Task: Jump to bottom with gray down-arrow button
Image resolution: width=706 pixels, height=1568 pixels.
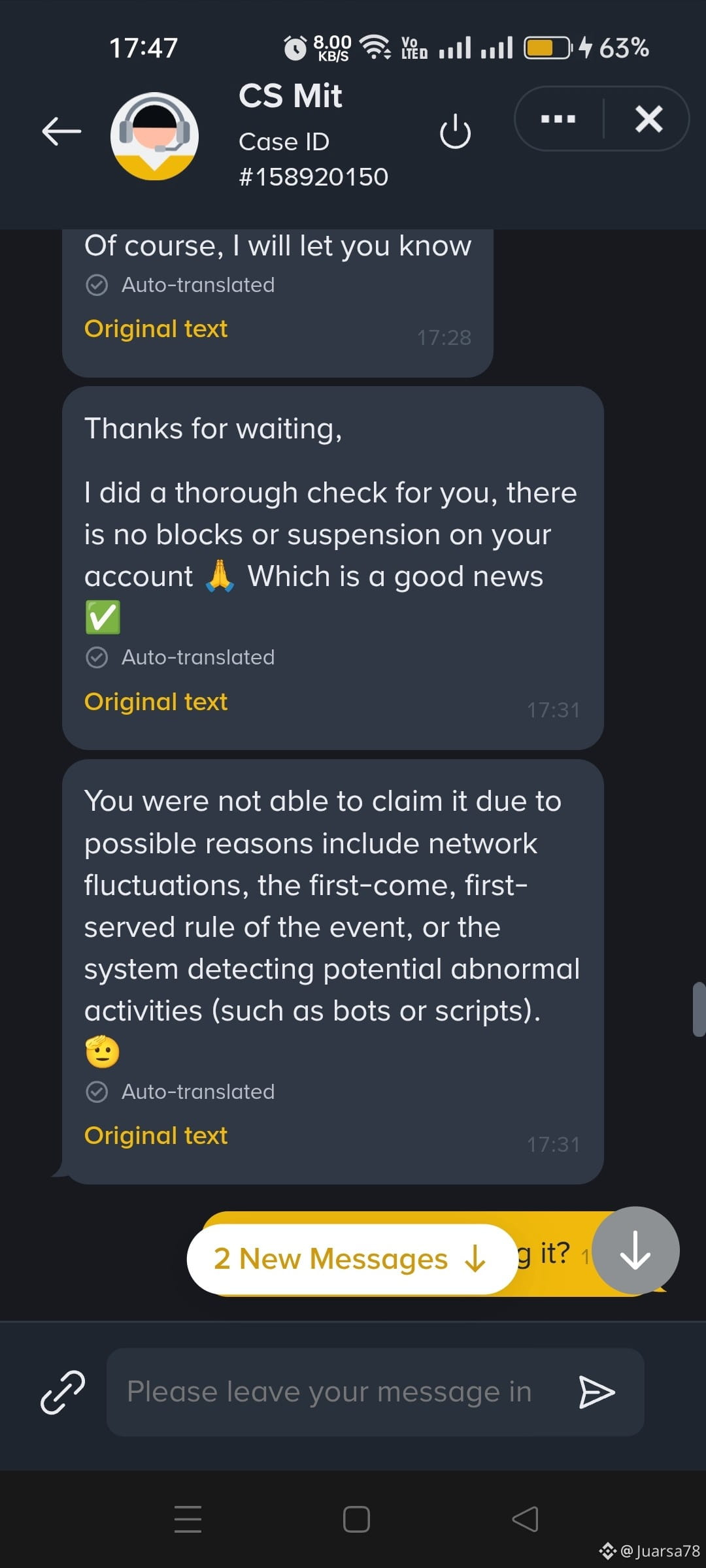Action: point(635,1250)
